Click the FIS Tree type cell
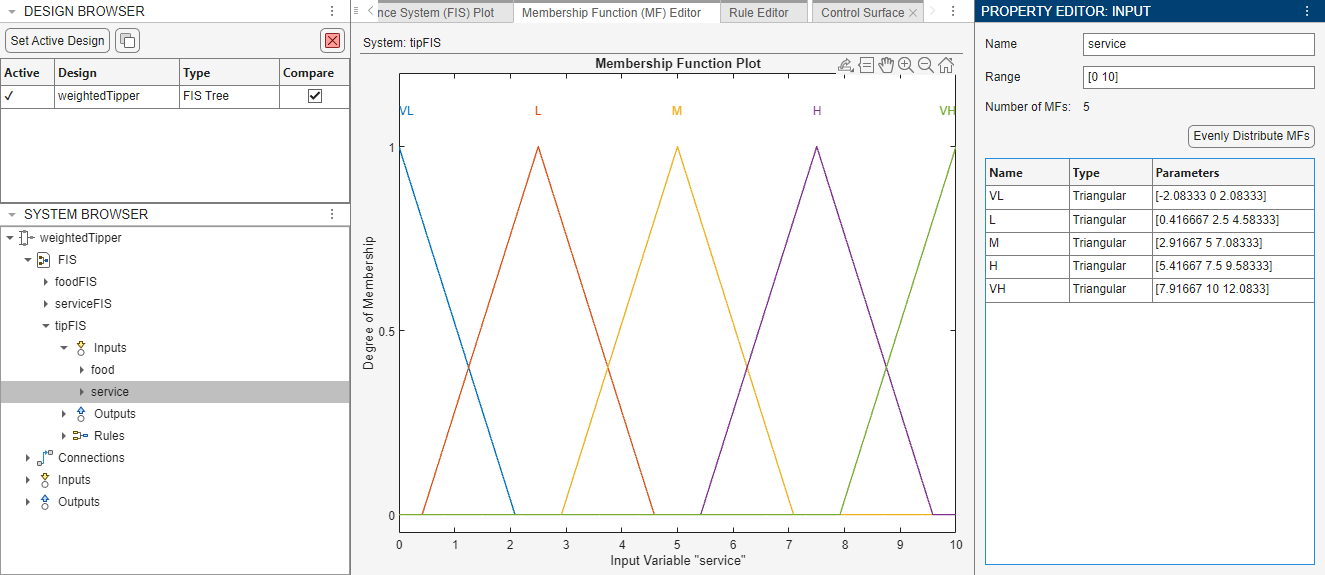The width and height of the screenshot is (1325, 575). 230,96
